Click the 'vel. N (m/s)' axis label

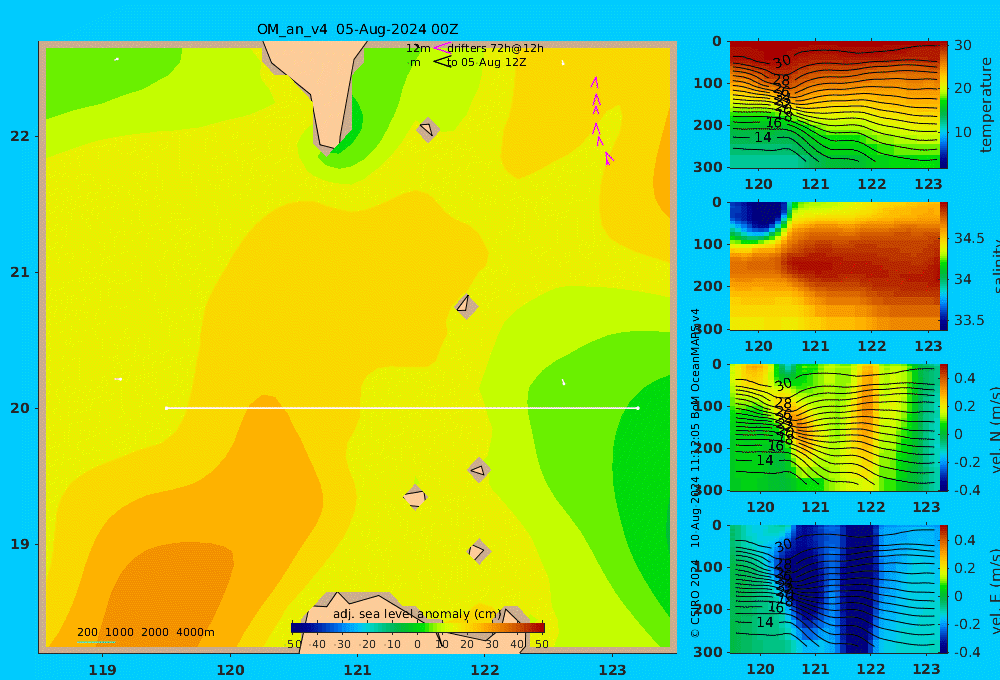[x=995, y=429]
